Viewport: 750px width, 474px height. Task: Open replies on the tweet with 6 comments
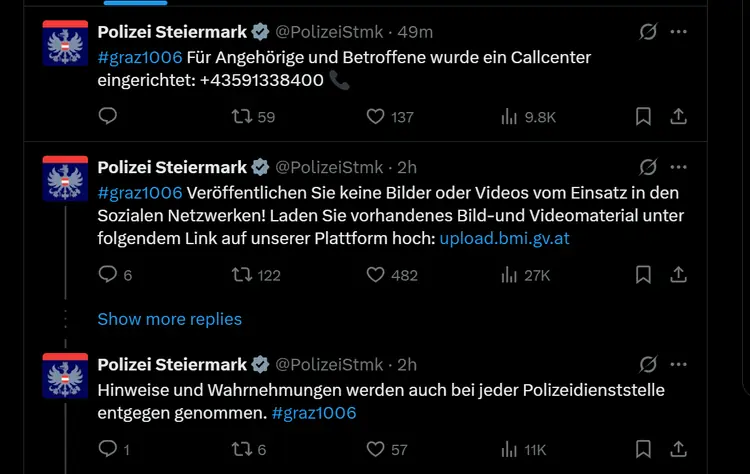[108, 274]
